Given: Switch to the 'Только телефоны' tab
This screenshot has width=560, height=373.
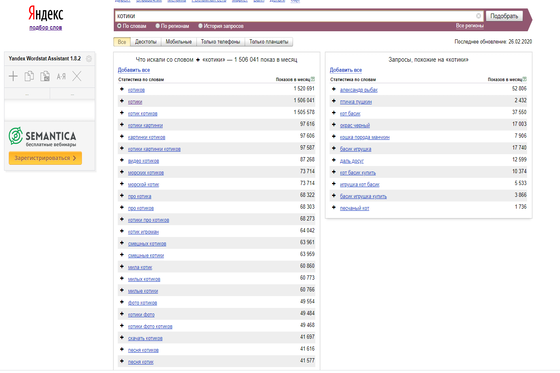Looking at the screenshot, I should coord(220,42).
